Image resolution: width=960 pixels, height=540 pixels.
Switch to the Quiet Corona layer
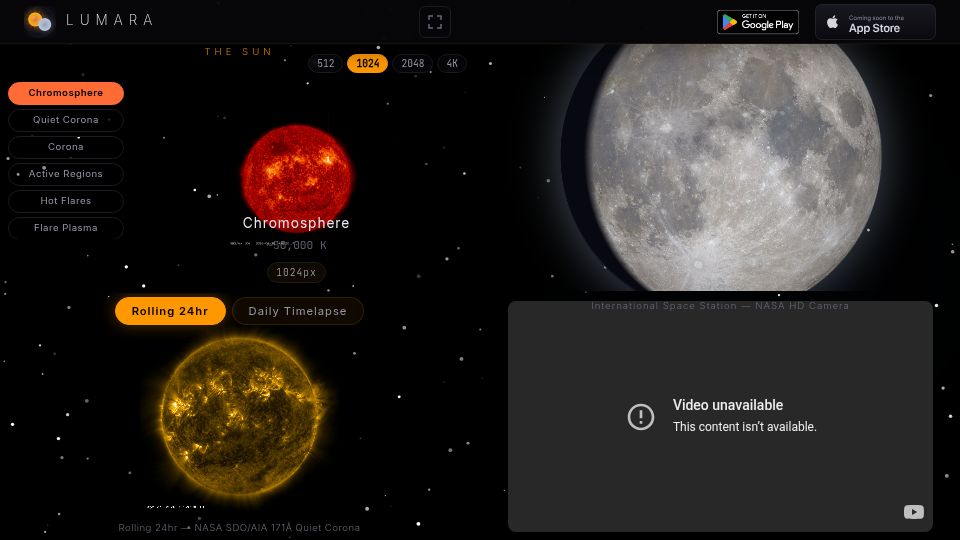tap(66, 120)
